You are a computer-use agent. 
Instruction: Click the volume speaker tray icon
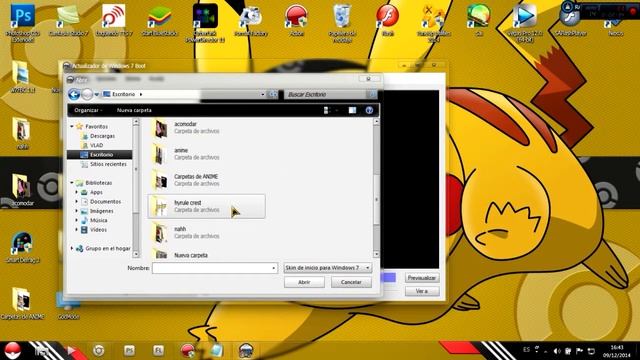click(557, 351)
